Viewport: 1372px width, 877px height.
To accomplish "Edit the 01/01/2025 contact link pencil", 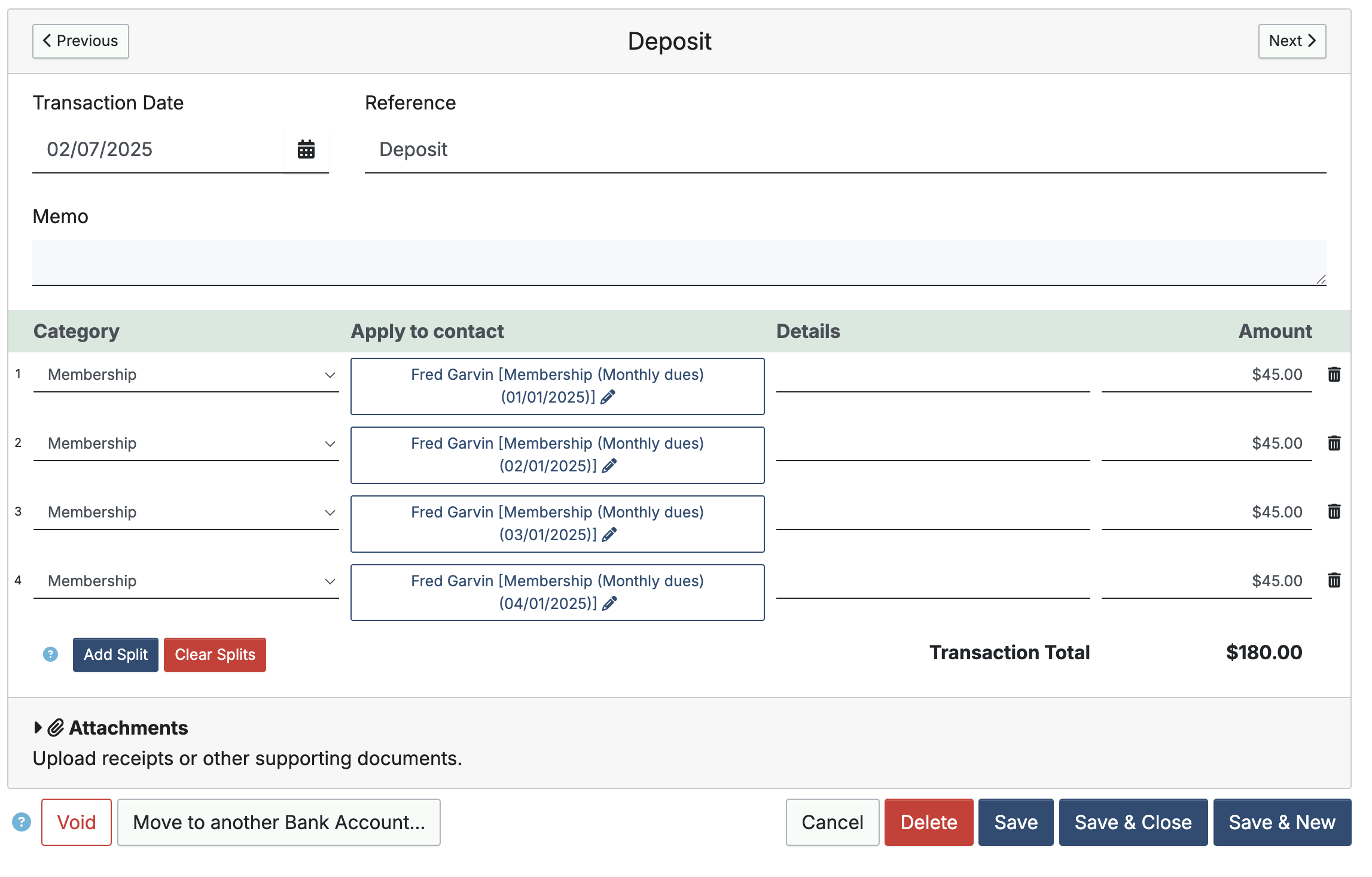I will coord(608,397).
